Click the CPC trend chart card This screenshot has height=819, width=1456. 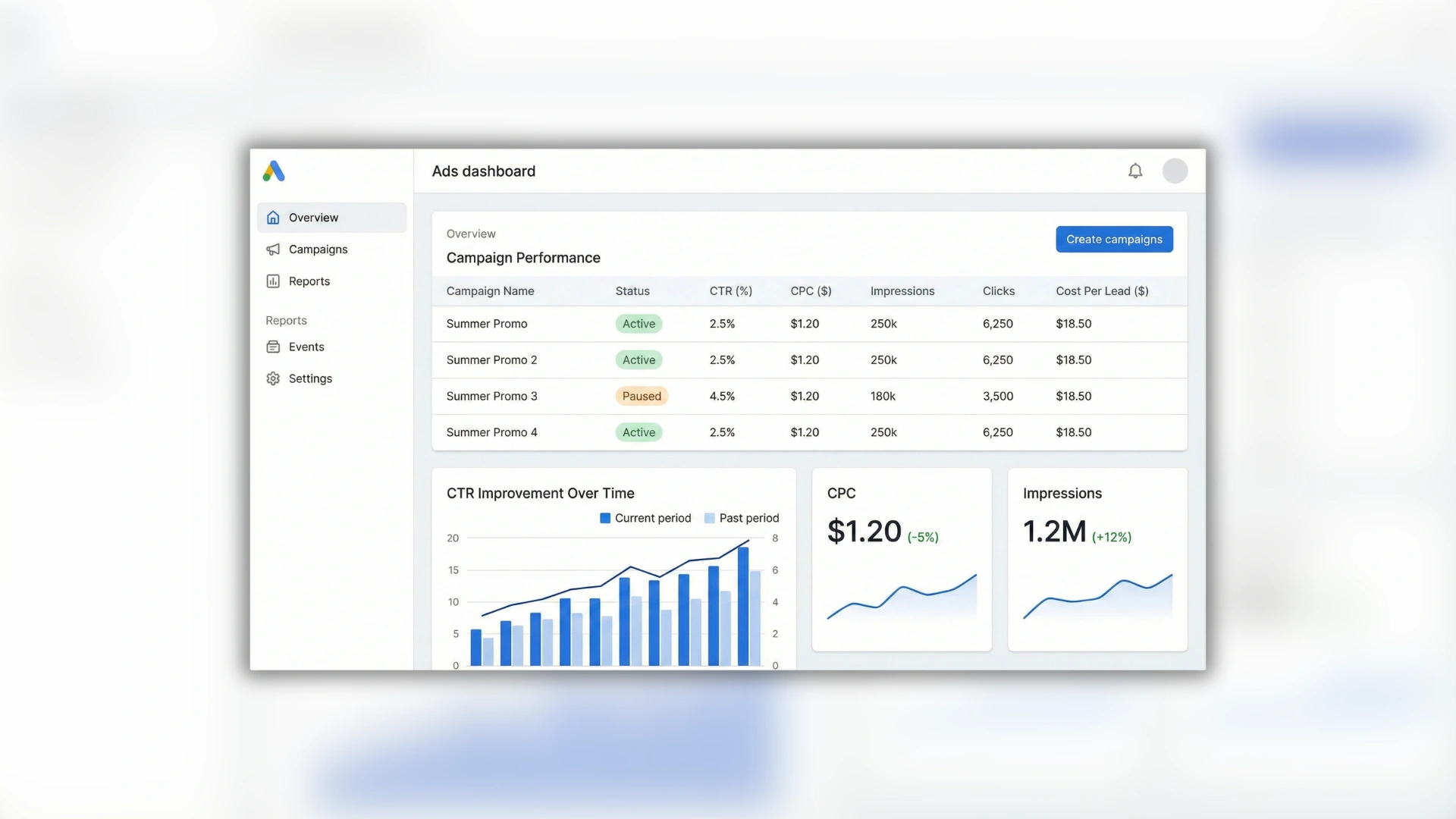pyautogui.click(x=901, y=559)
